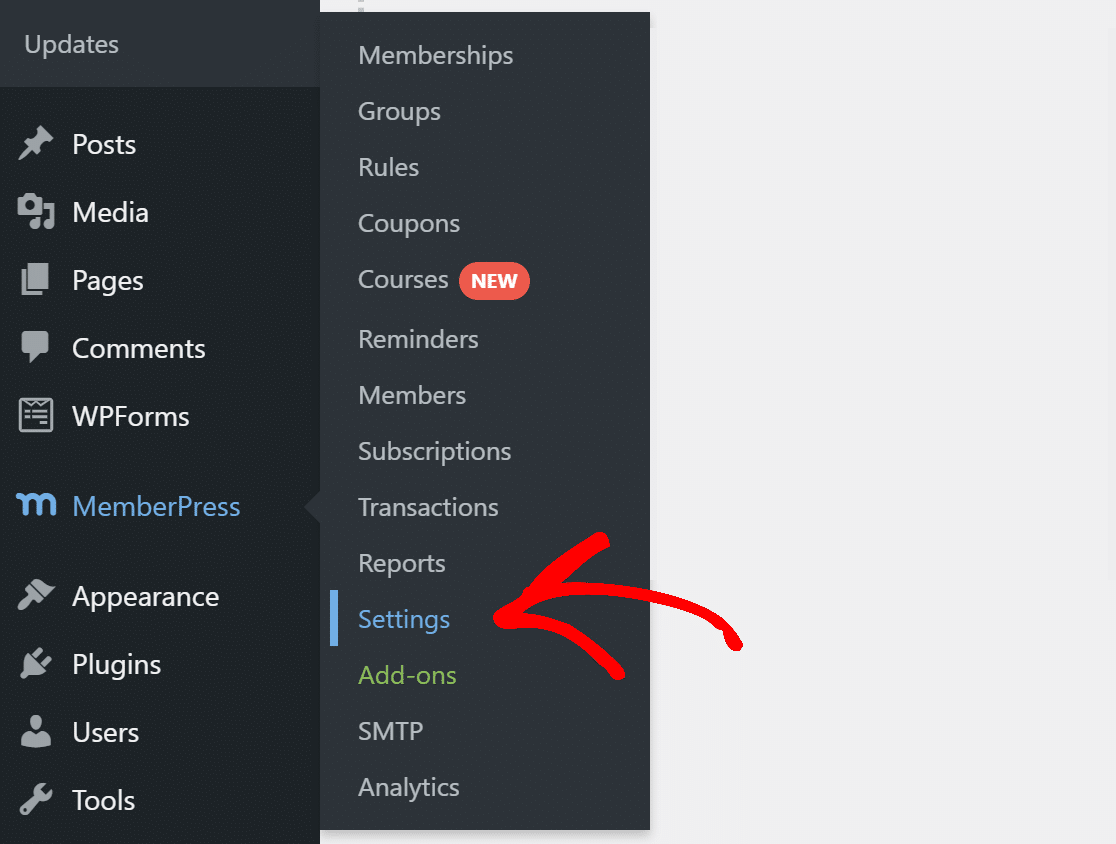Select the Pages icon
Viewport: 1116px width, 844px height.
tap(36, 280)
